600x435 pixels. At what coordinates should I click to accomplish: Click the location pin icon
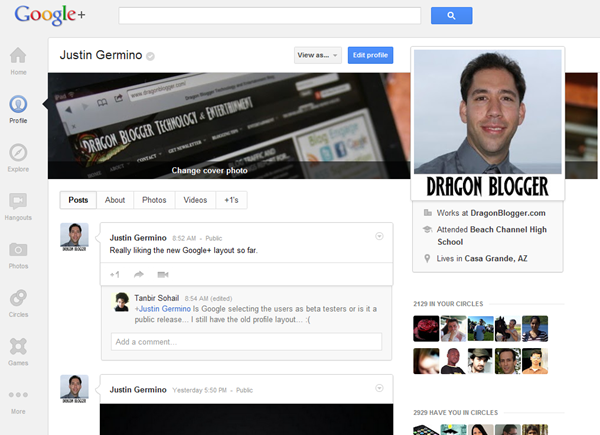click(427, 259)
